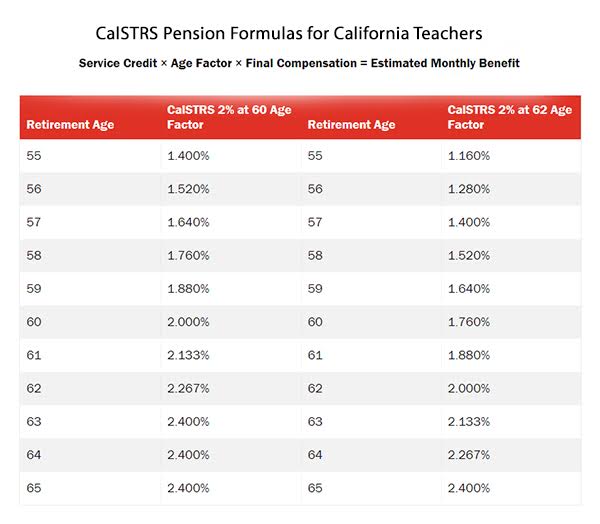This screenshot has width=600, height=524.
Task: Select age 60 in the leftmost Retirement Age column
Action: [36, 322]
